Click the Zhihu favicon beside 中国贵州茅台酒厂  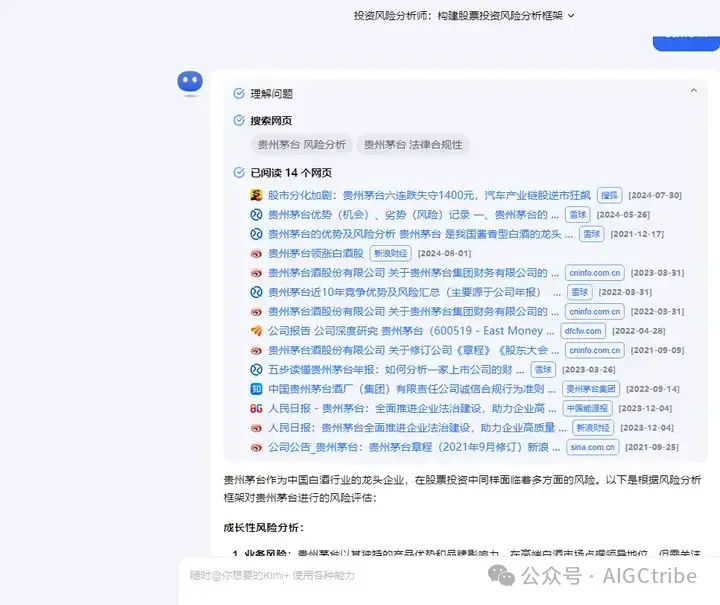pyautogui.click(x=256, y=389)
